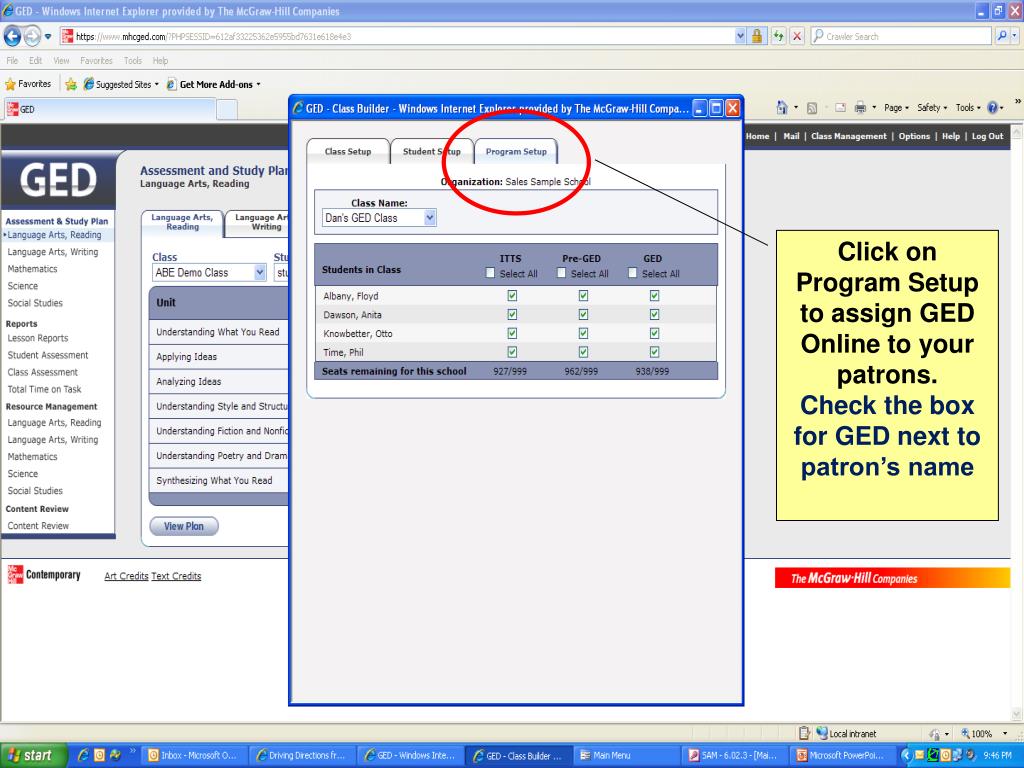Viewport: 1024px width, 768px height.
Task: Click the lock security icon in address bar
Action: (757, 36)
